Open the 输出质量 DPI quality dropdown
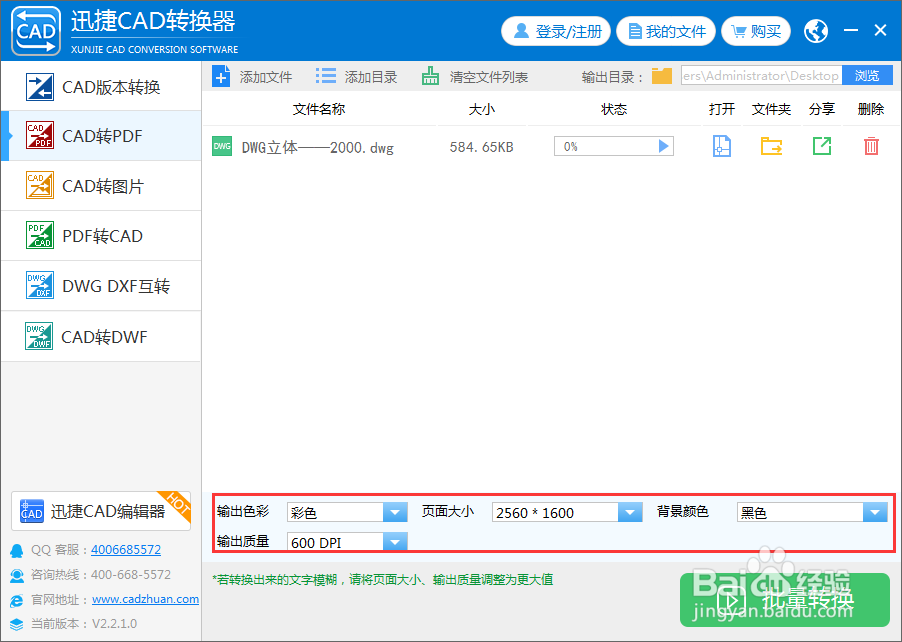This screenshot has width=902, height=642. (395, 541)
